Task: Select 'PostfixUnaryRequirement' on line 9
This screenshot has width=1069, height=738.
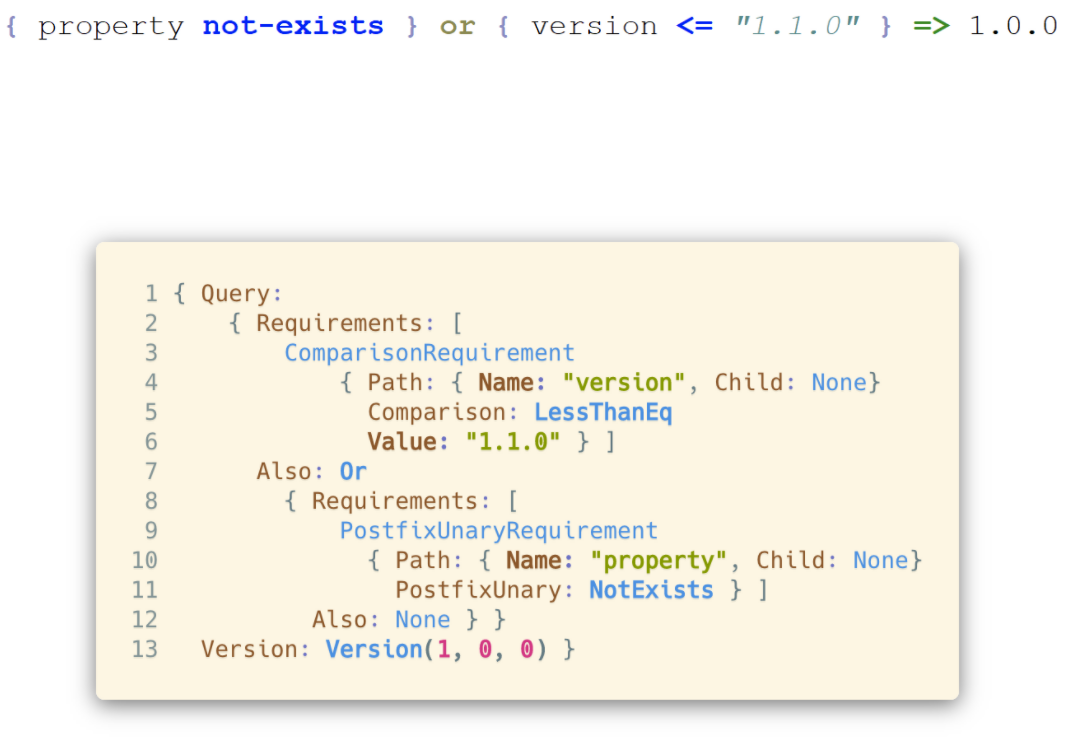Action: click(x=499, y=531)
